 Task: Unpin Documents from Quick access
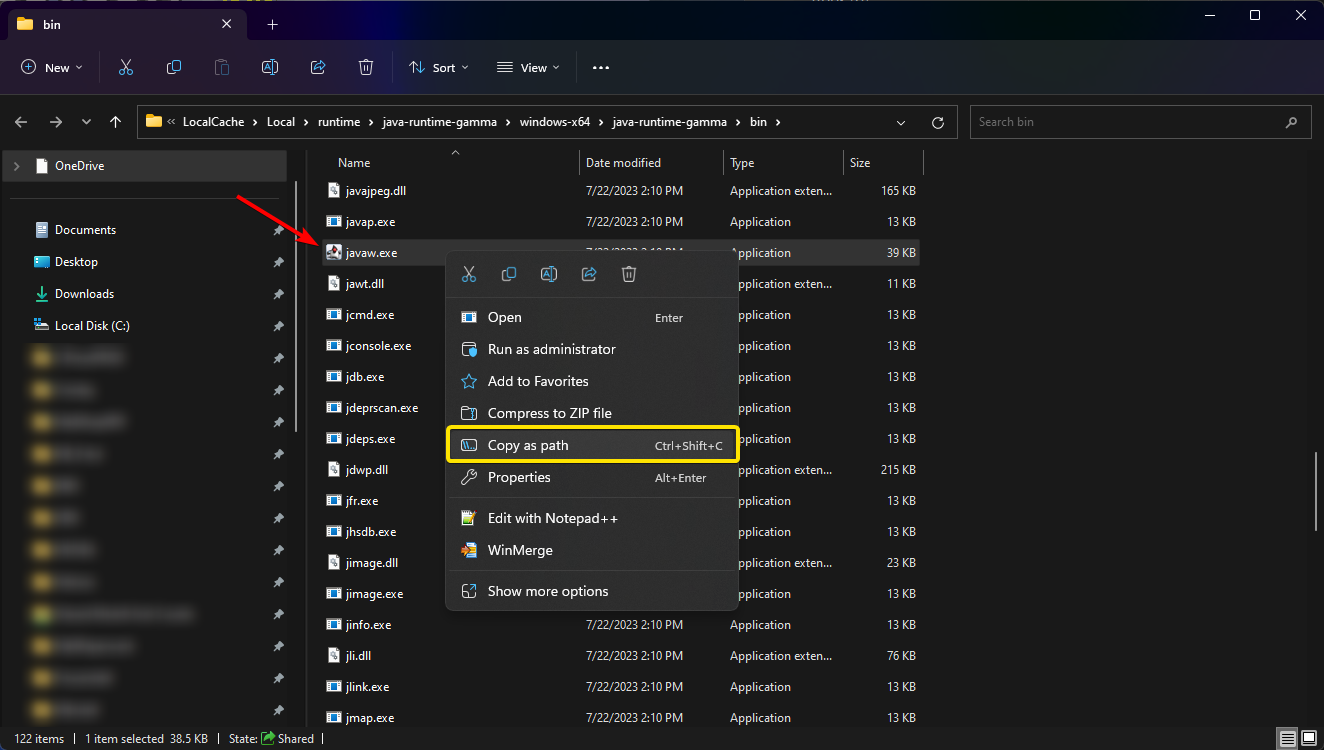click(278, 230)
